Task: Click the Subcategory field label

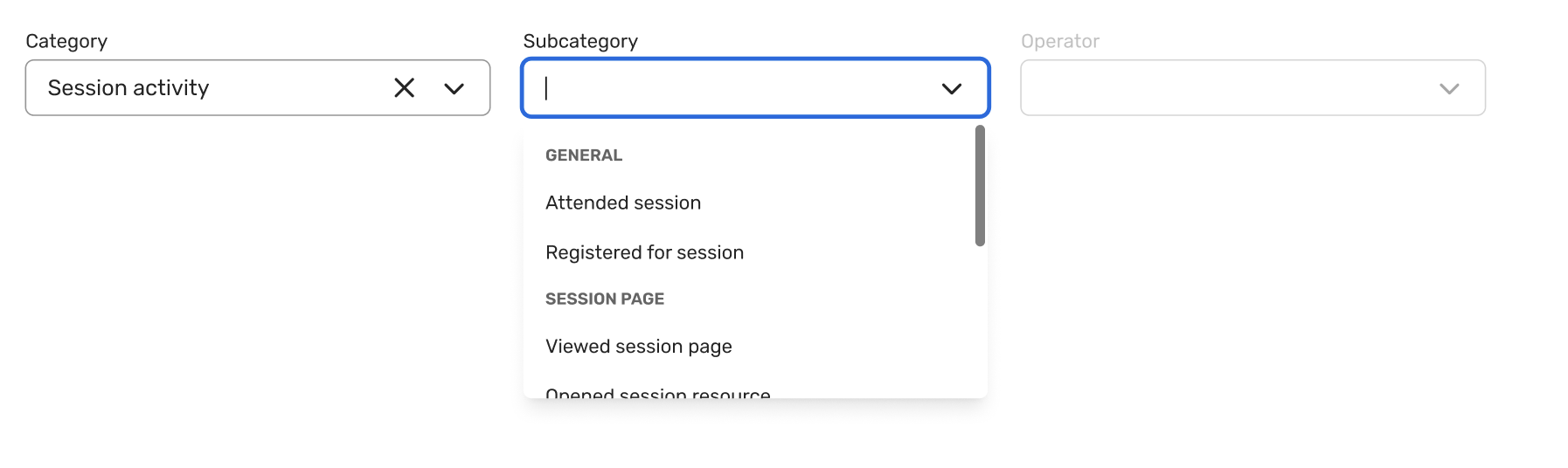Action: point(580,41)
